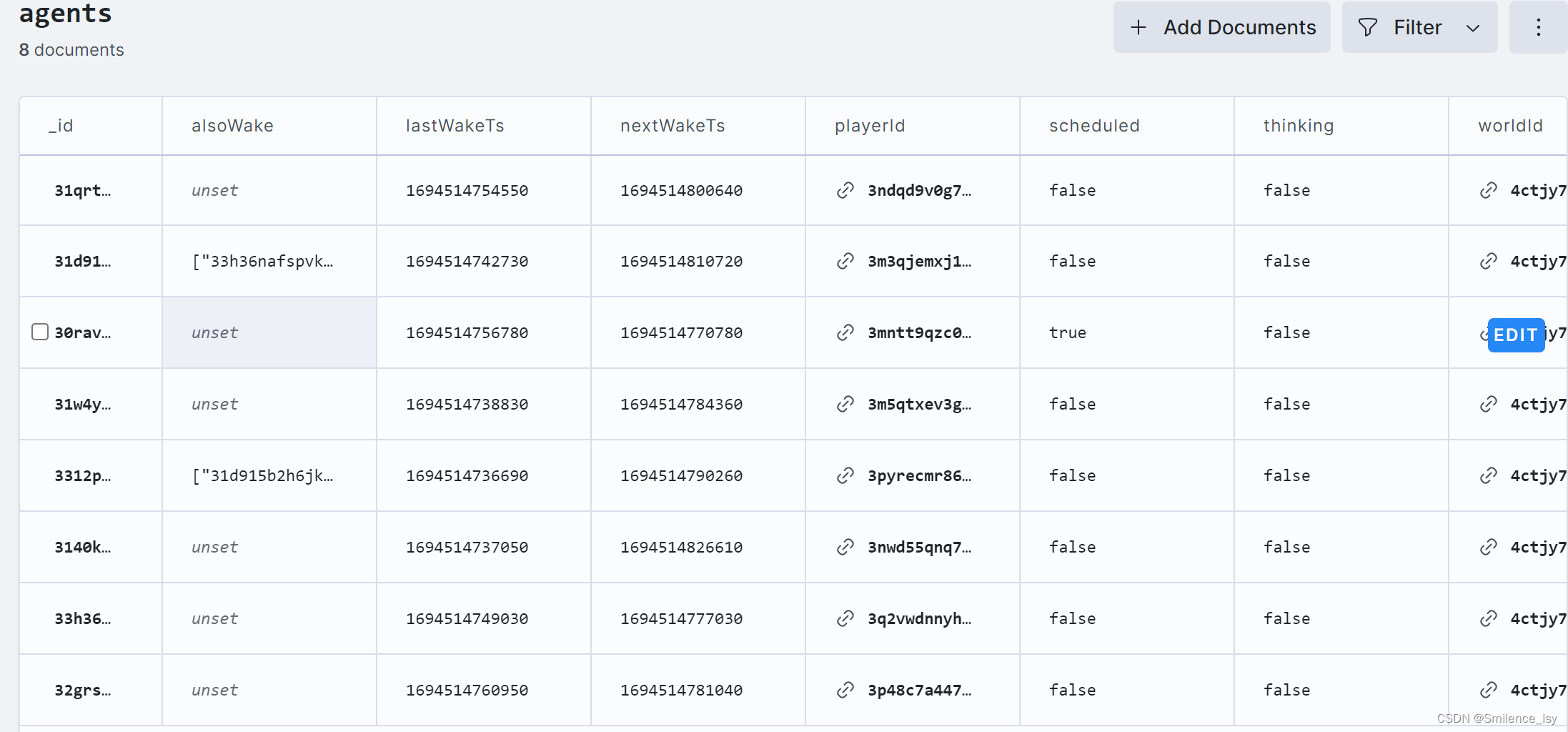Screen dimensions: 1568x732
Task: Open worldId link icon in 32grs row
Action: pyautogui.click(x=1489, y=690)
